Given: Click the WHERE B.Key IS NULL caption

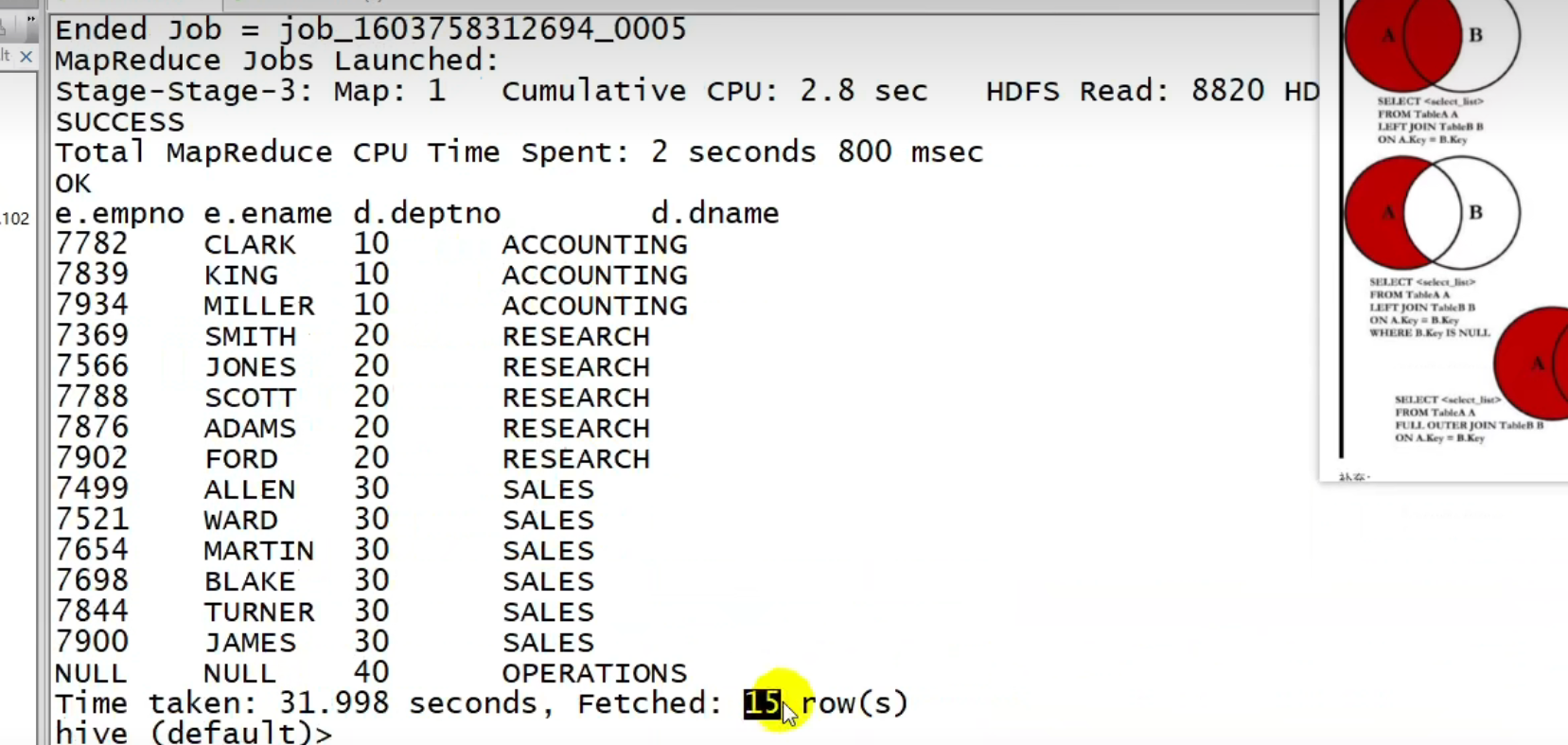Looking at the screenshot, I should pyautogui.click(x=1429, y=333).
